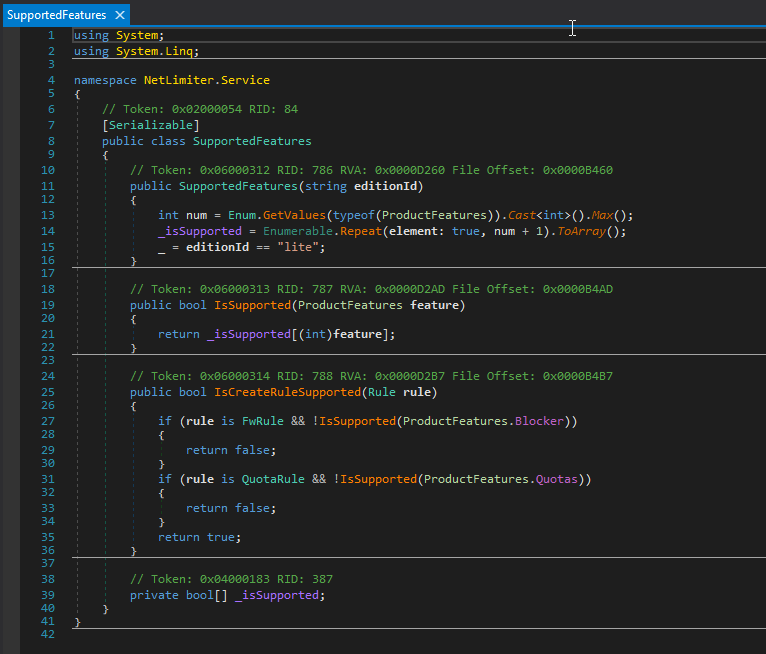Click 'return false;' on line 29
Image resolution: width=766 pixels, height=654 pixels.
[231, 450]
